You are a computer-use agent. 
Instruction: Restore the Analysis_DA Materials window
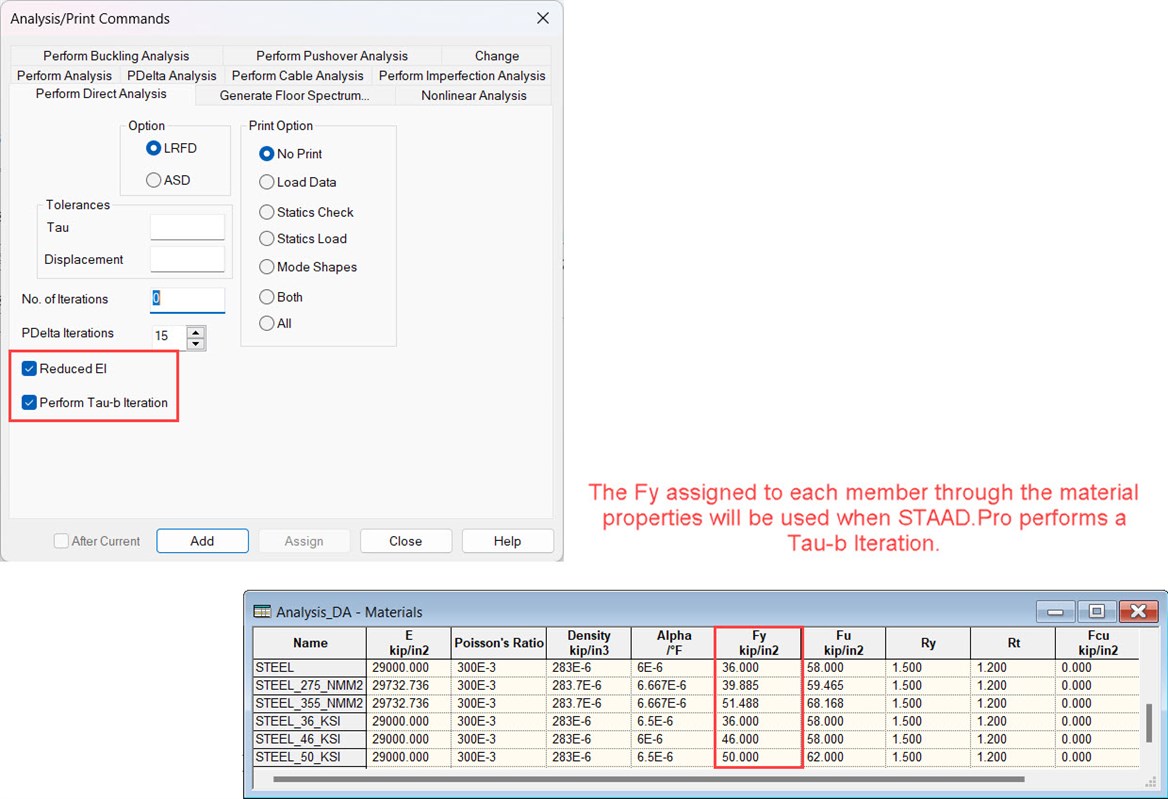pyautogui.click(x=1096, y=610)
